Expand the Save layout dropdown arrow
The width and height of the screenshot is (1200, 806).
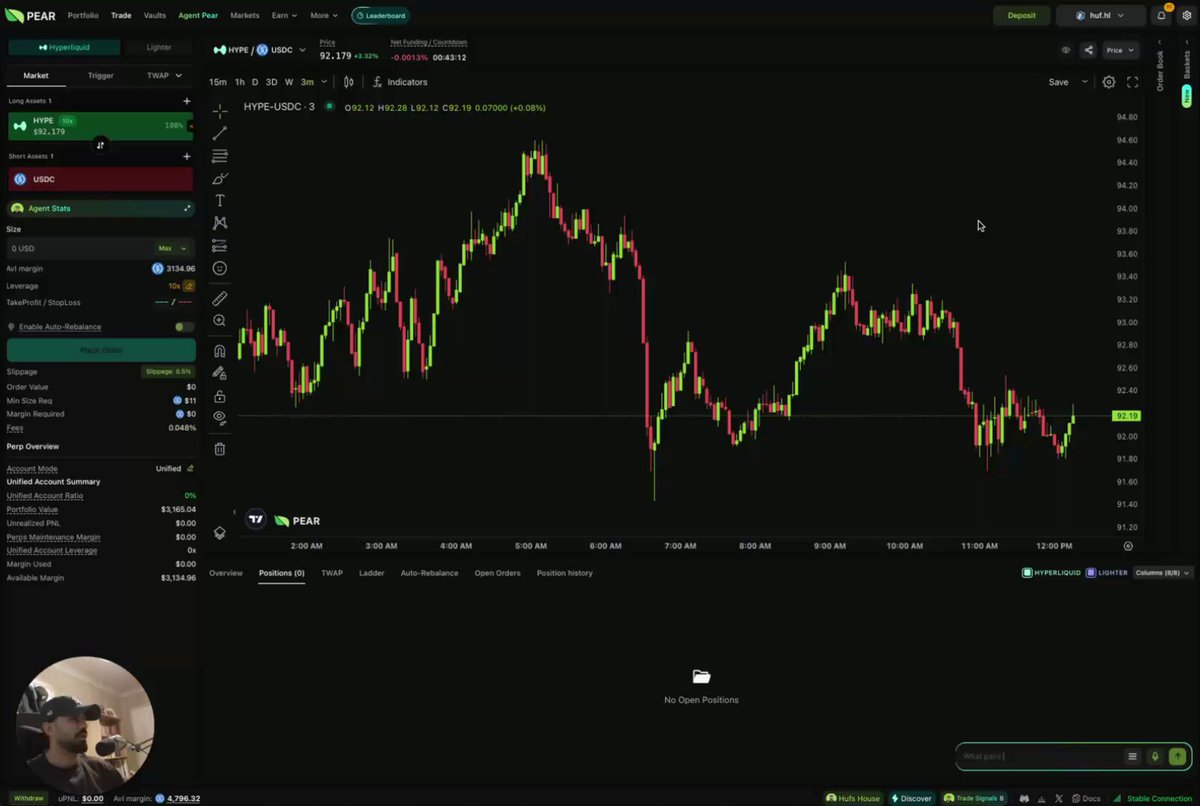(1085, 82)
